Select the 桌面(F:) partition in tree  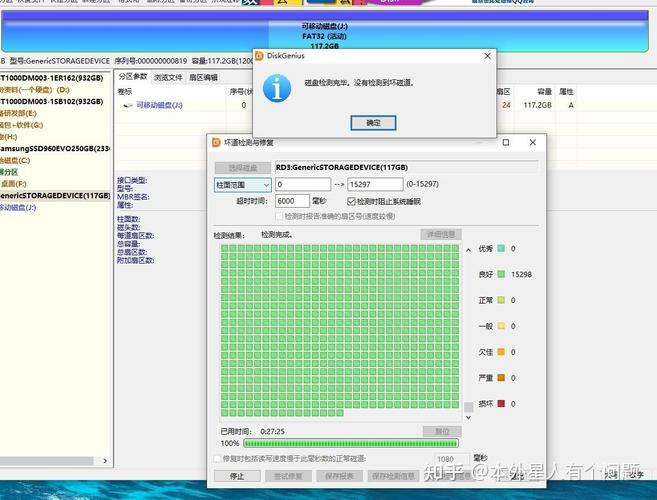(x=13, y=184)
